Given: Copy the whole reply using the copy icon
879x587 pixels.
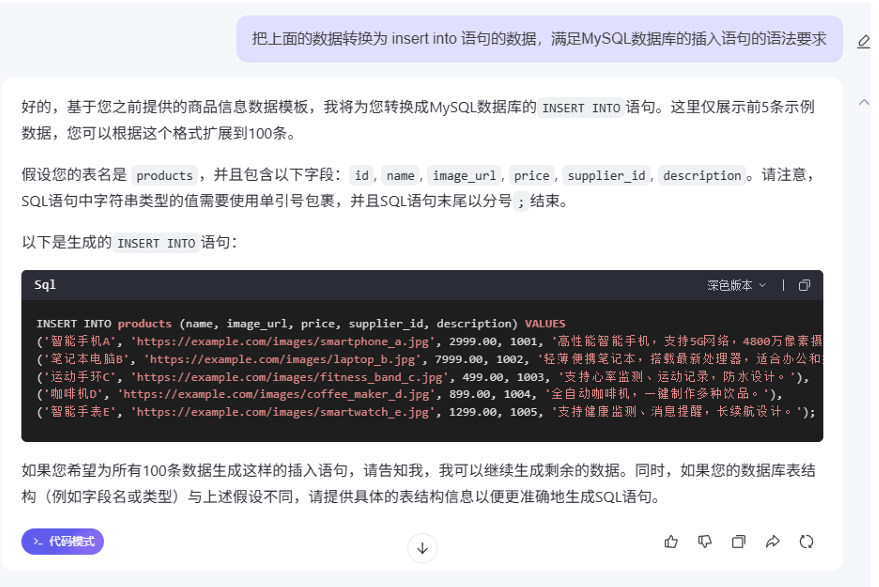Looking at the screenshot, I should 738,541.
